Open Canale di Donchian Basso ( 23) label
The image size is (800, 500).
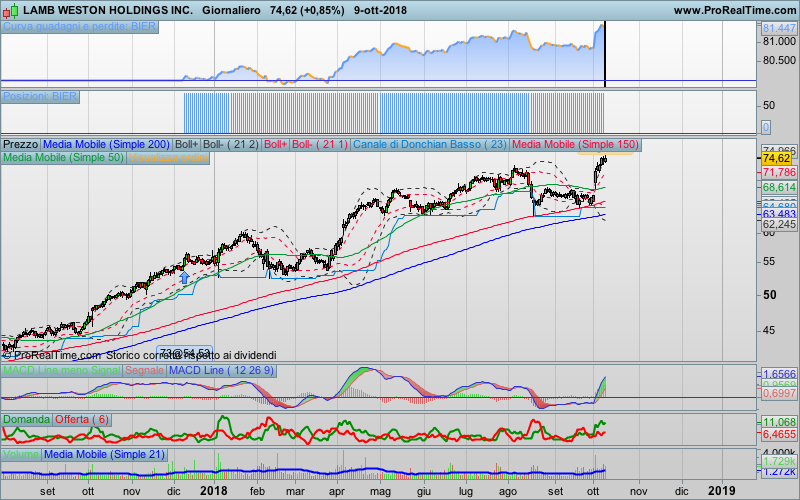[430, 144]
